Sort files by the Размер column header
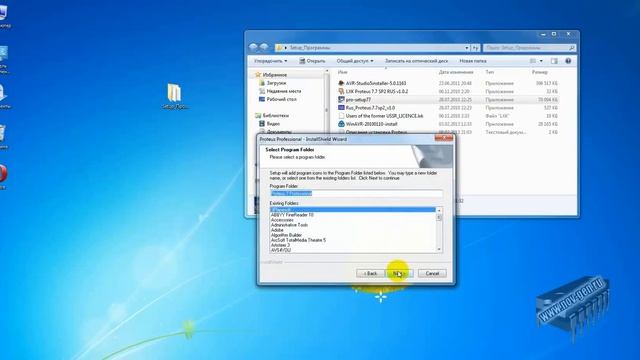 coord(540,72)
